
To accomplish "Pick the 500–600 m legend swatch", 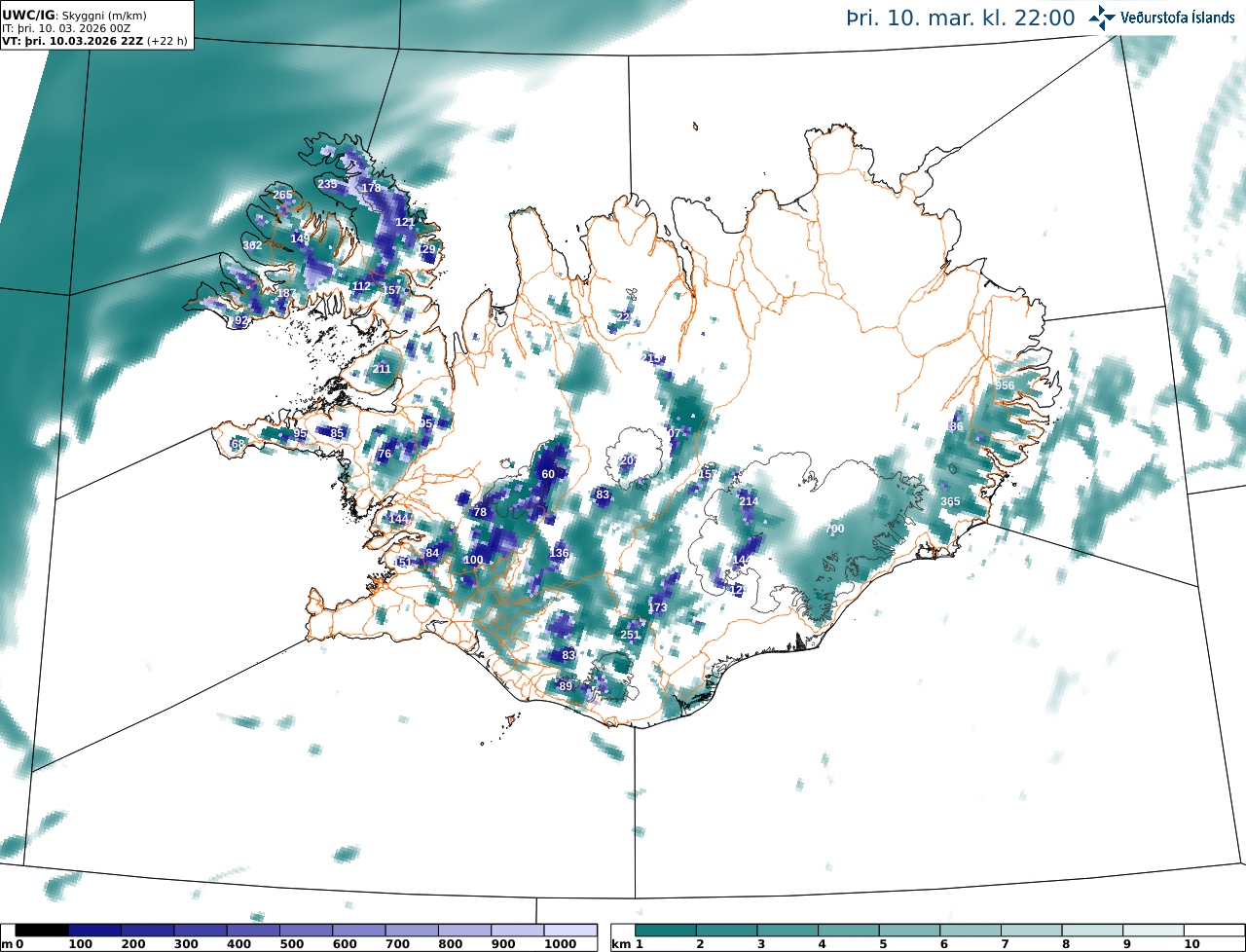I will 306,931.
